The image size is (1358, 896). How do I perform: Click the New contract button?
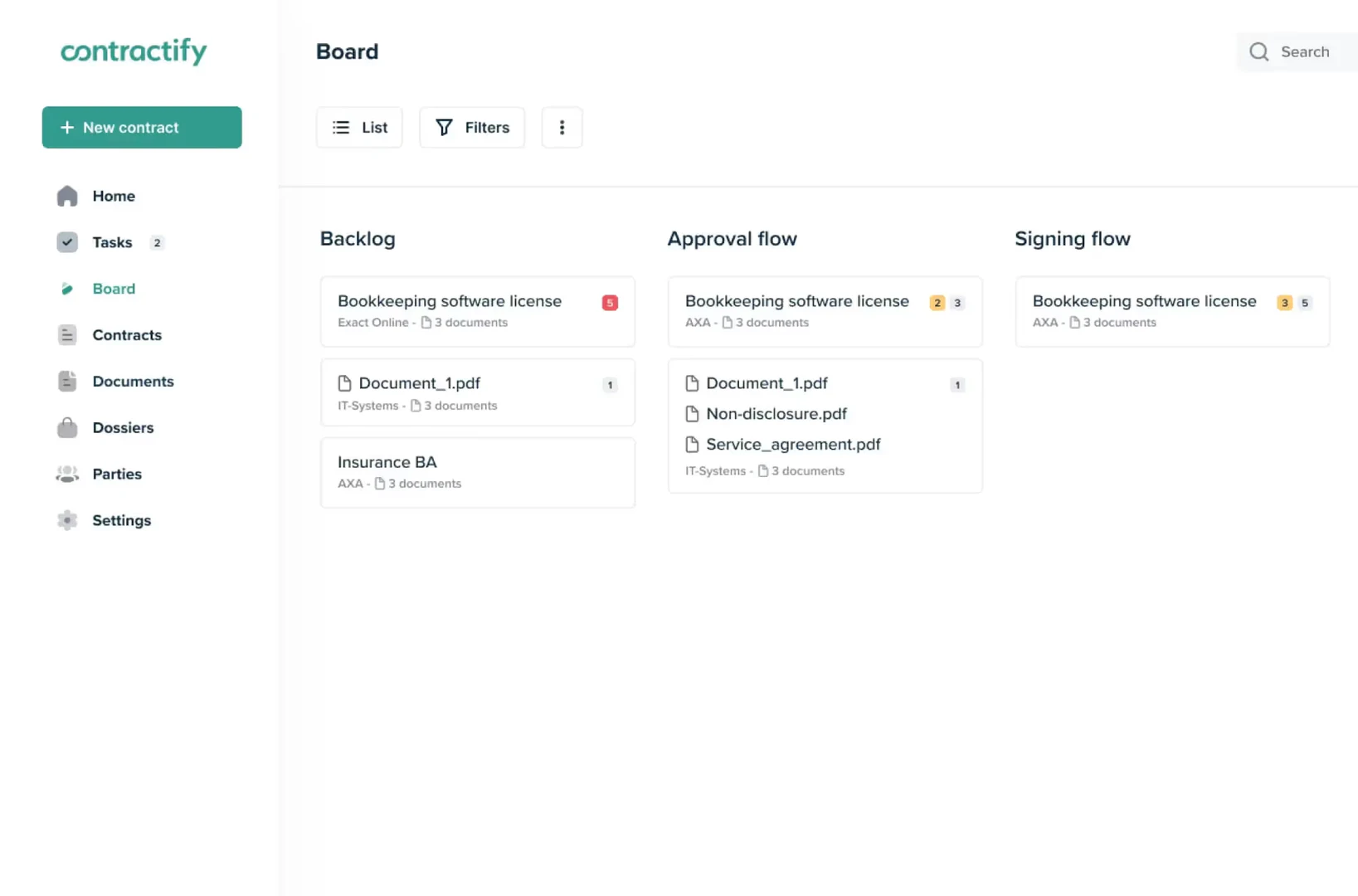tap(141, 127)
